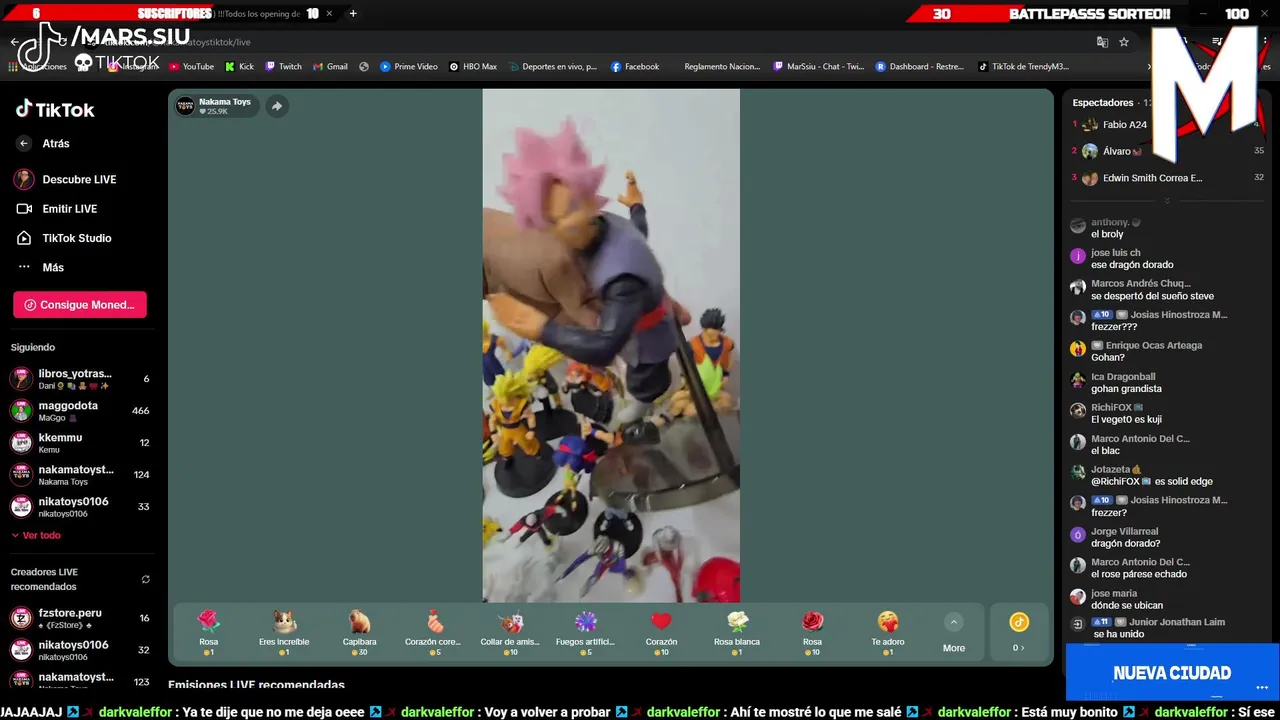Open the Gmail bookmark
The image size is (1280, 720).
[x=330, y=67]
